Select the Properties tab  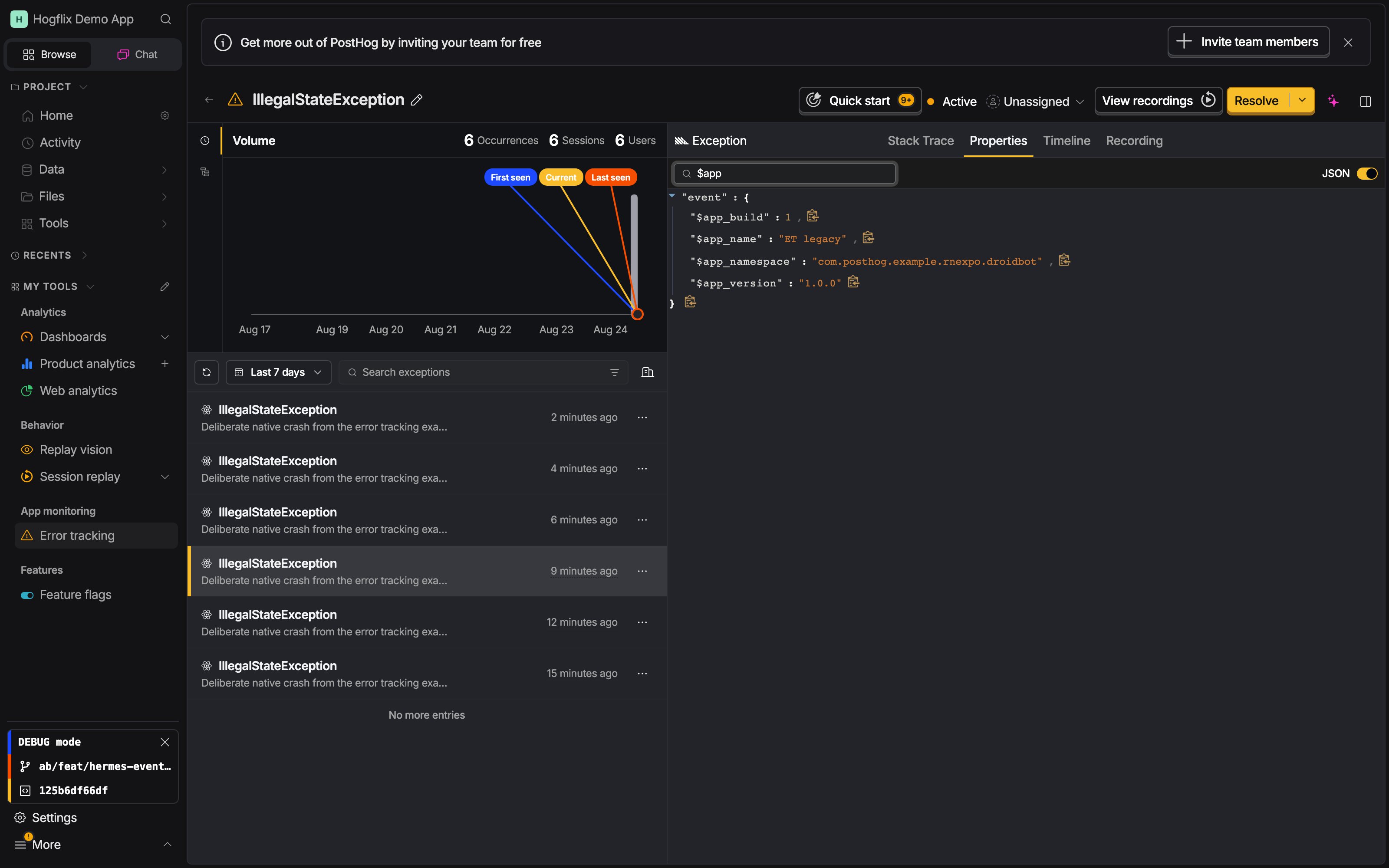pyautogui.click(x=998, y=141)
